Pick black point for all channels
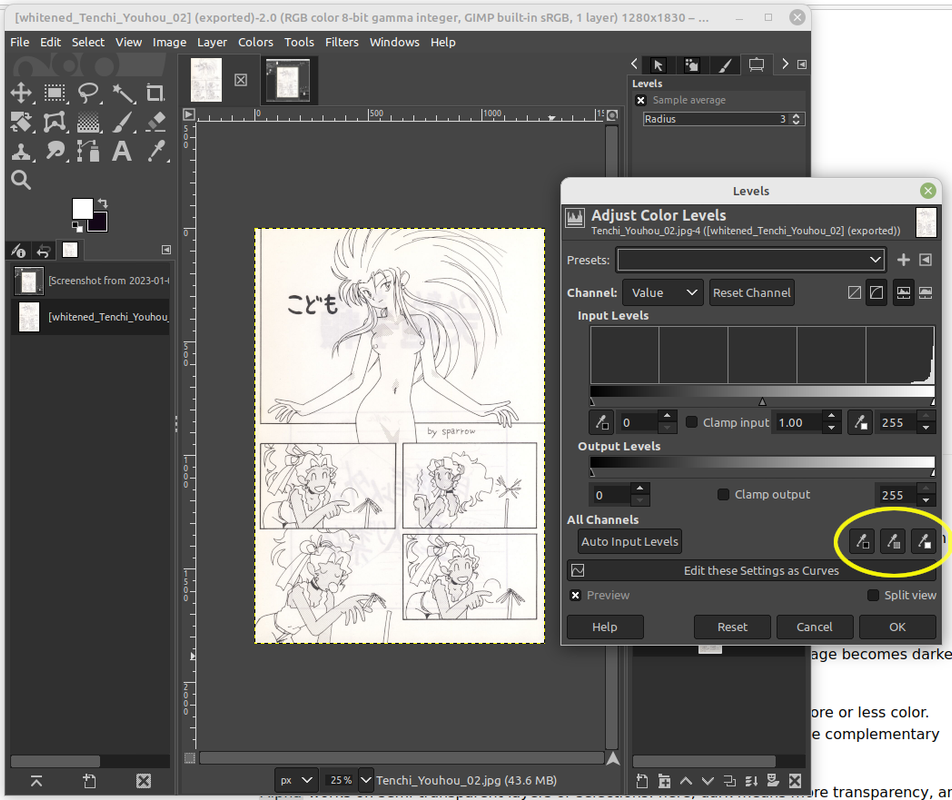 pyautogui.click(x=862, y=541)
